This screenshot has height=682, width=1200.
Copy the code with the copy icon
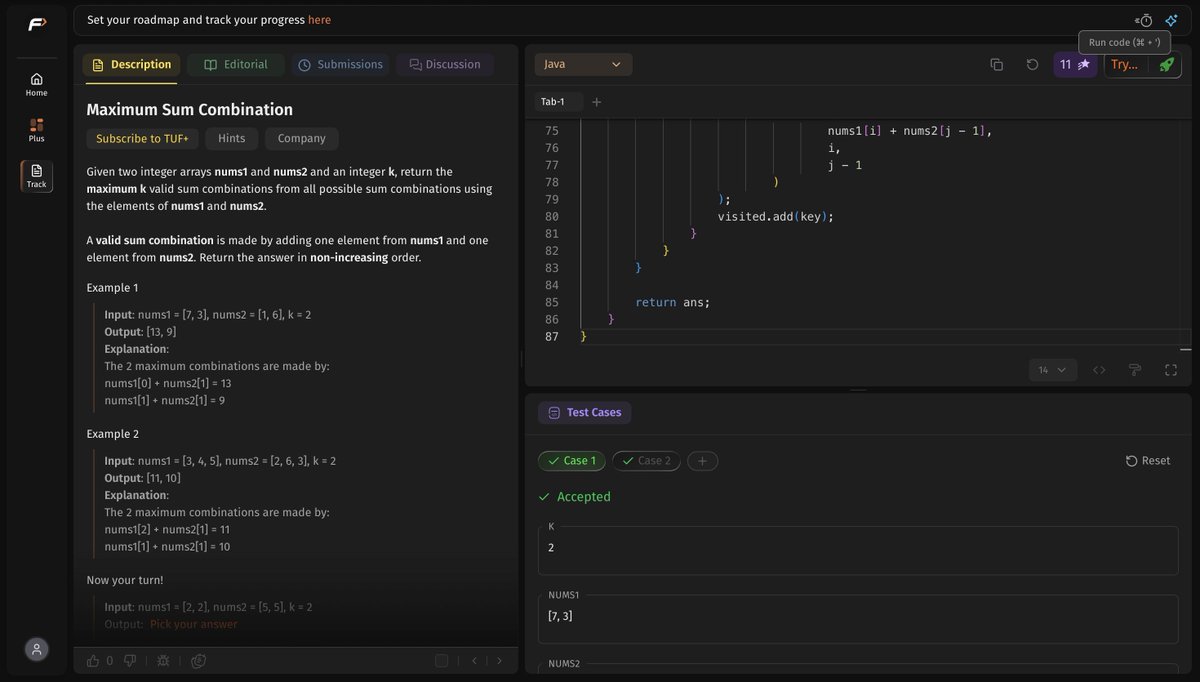pos(997,64)
